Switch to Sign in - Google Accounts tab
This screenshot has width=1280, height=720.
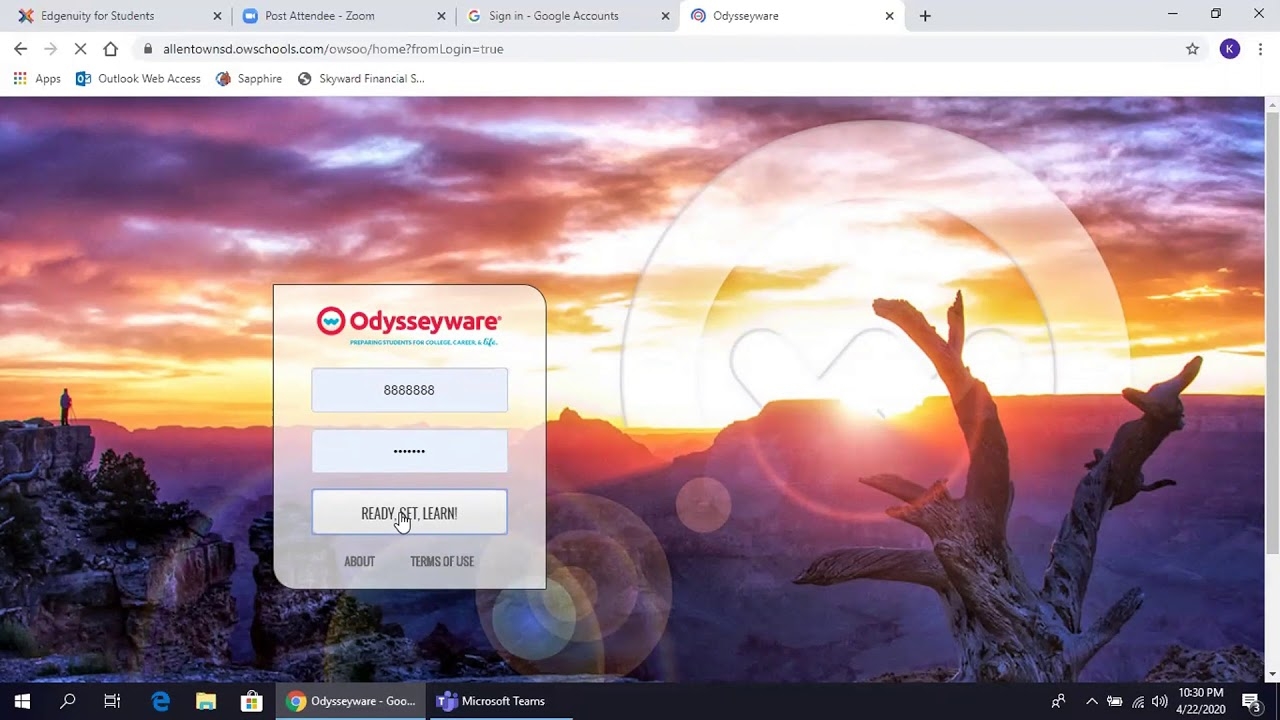[x=560, y=16]
